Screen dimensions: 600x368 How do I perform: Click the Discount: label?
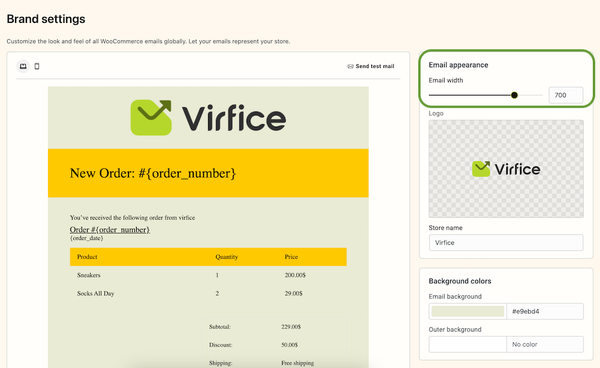coord(220,345)
